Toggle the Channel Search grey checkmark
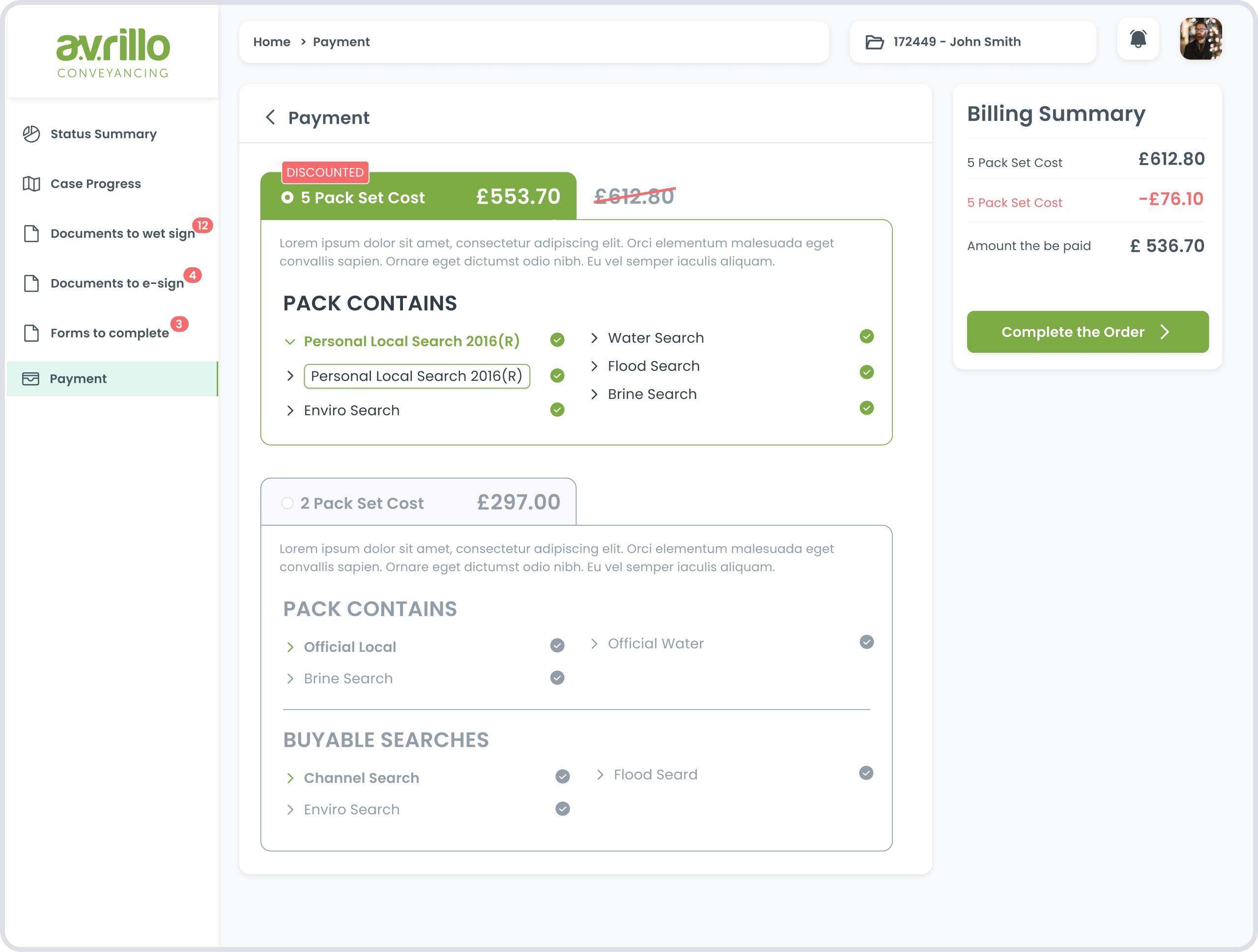The height and width of the screenshot is (952, 1258). tap(563, 776)
